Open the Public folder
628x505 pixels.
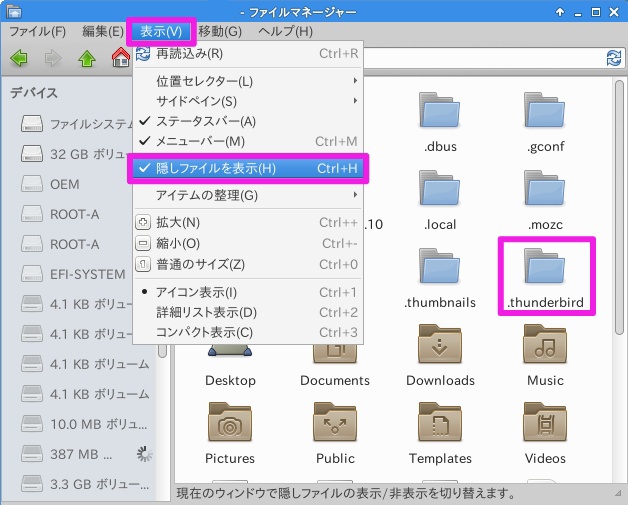(x=335, y=434)
